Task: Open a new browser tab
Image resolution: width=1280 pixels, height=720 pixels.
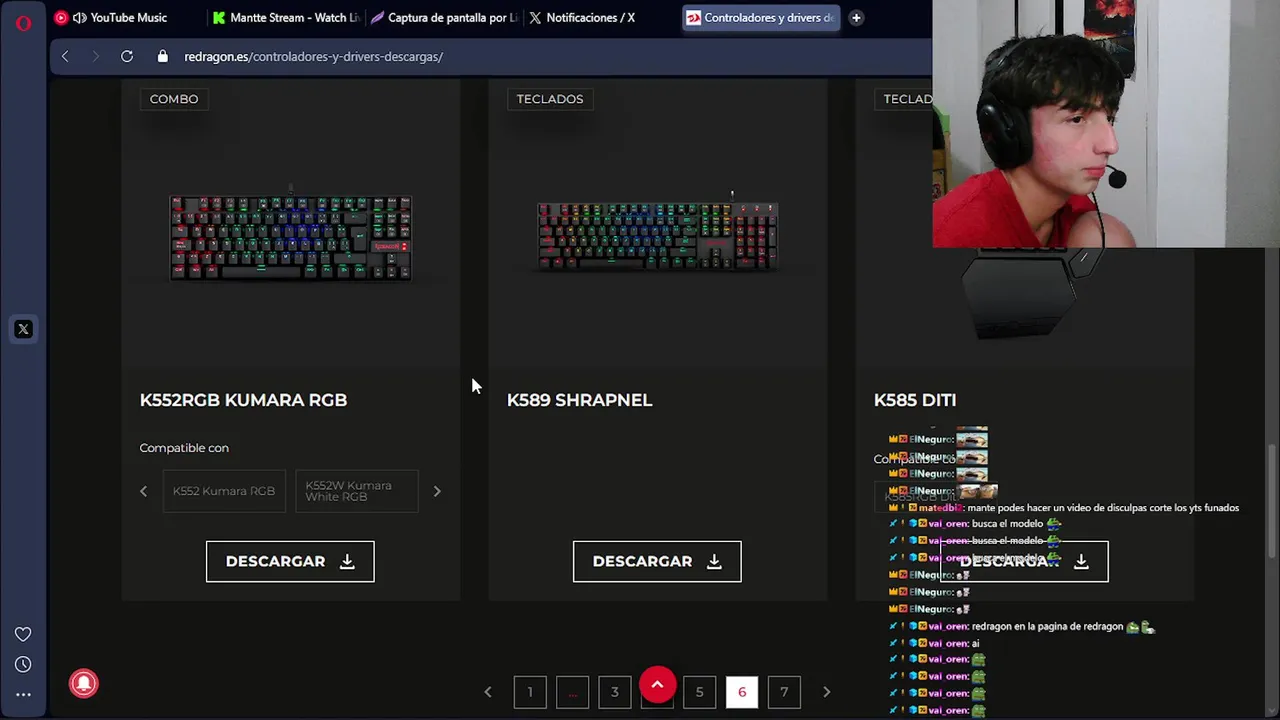Action: tap(856, 17)
